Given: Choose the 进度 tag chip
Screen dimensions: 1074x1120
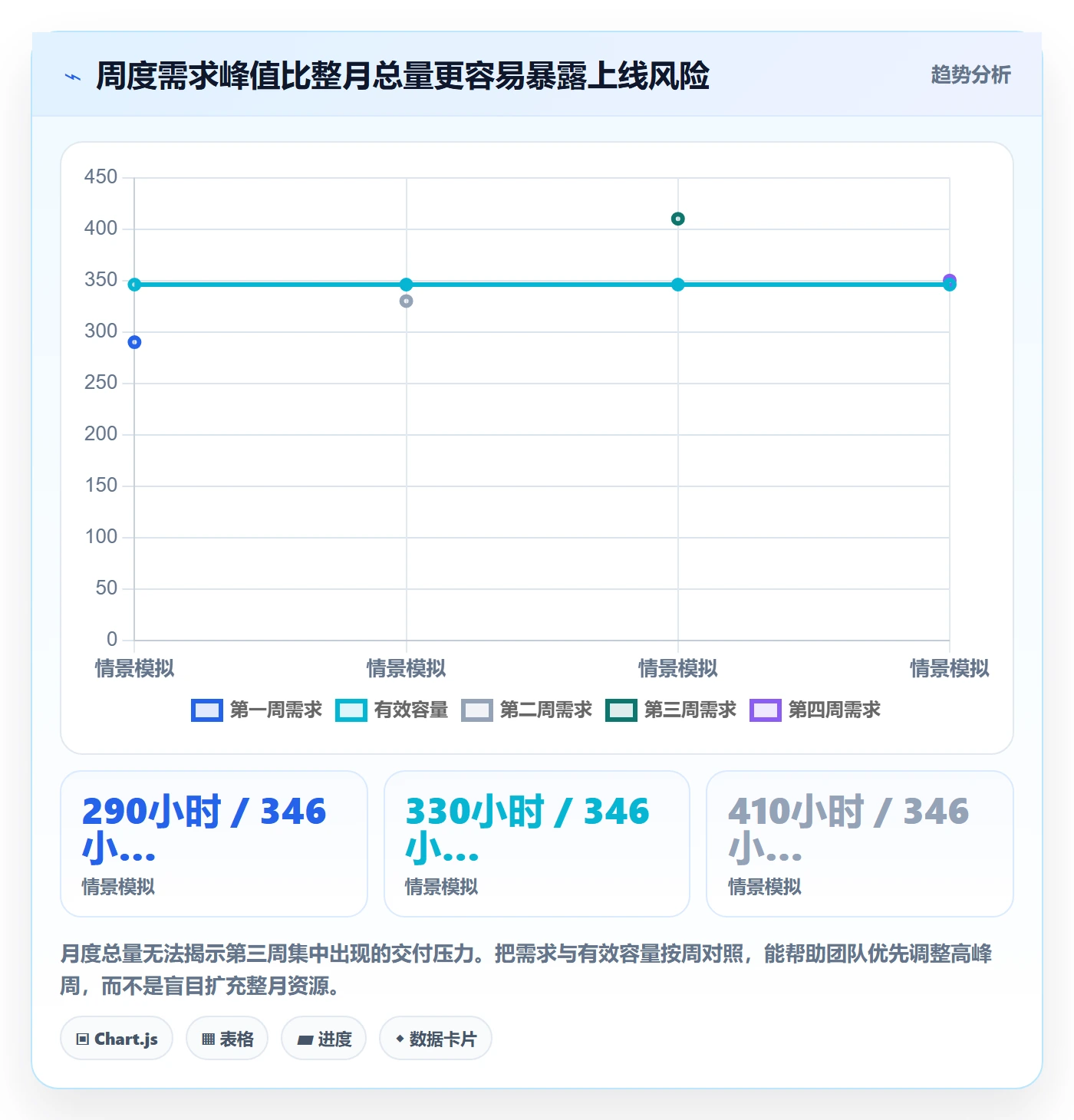Looking at the screenshot, I should point(324,1039).
